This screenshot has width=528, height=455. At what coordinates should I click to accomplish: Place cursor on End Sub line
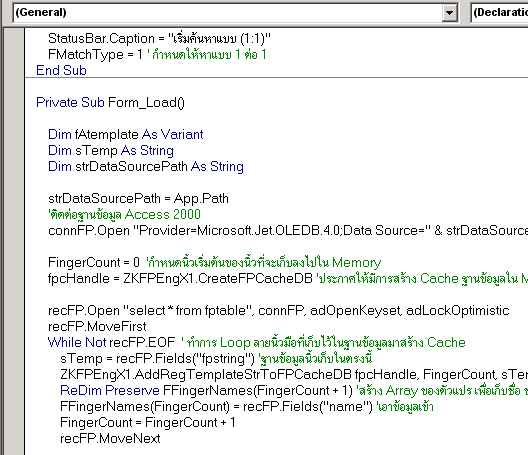[x=61, y=70]
